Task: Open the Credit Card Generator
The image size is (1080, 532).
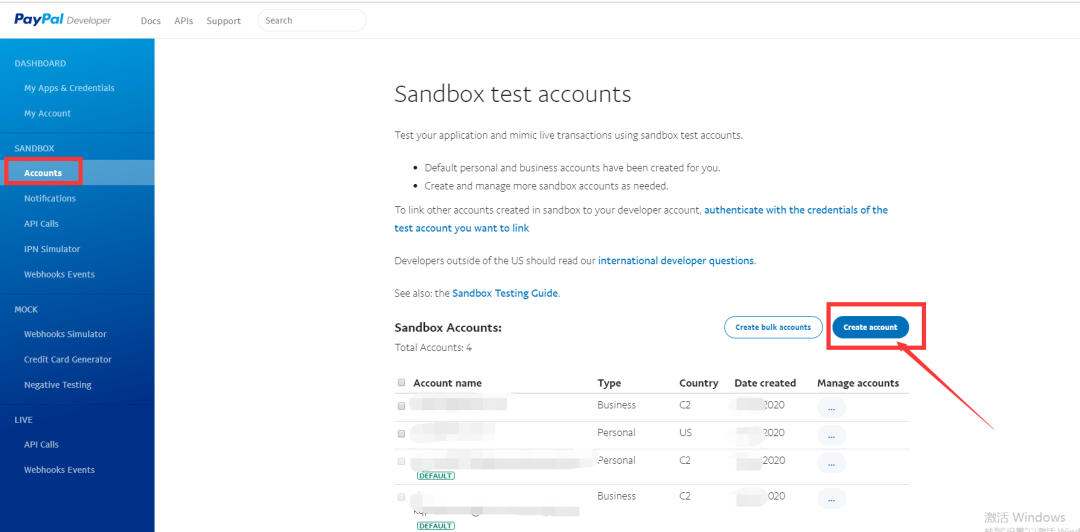Action: tap(68, 360)
